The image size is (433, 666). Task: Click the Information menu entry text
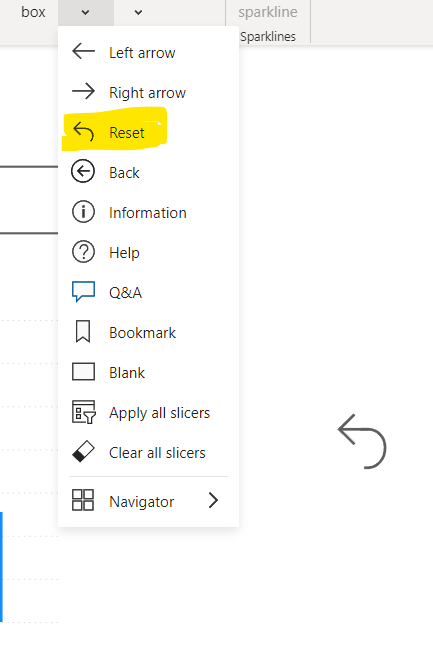[148, 212]
